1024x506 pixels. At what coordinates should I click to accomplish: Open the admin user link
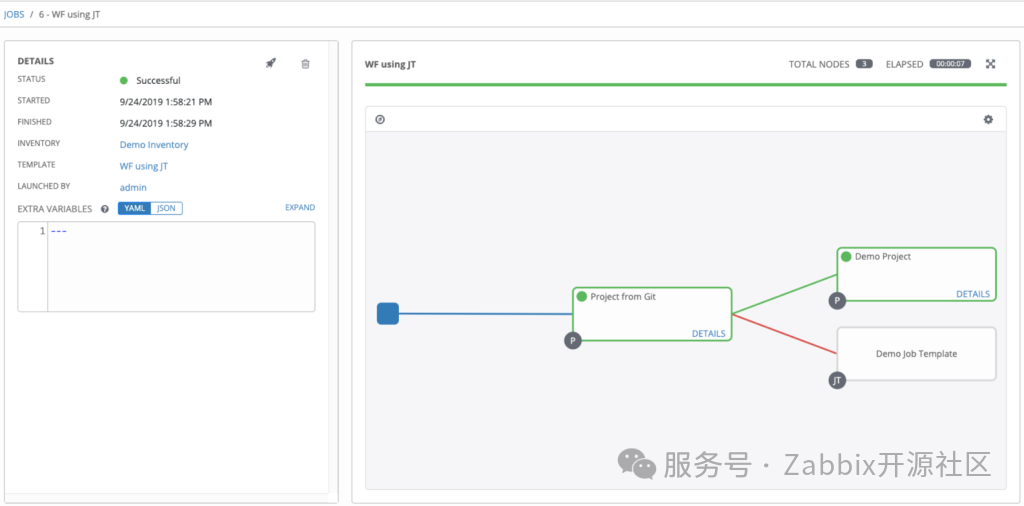point(133,187)
